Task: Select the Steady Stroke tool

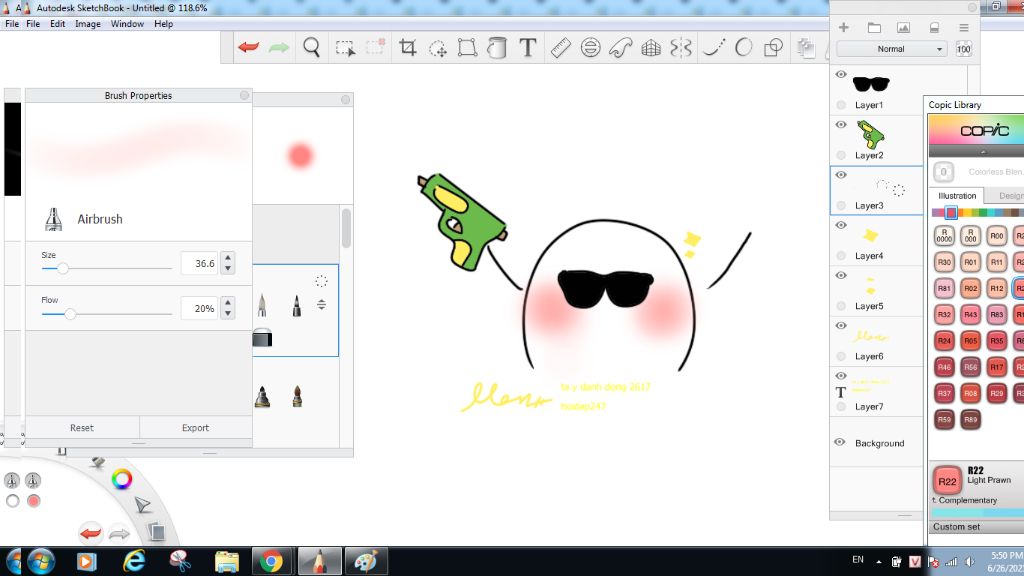Action: tap(714, 48)
